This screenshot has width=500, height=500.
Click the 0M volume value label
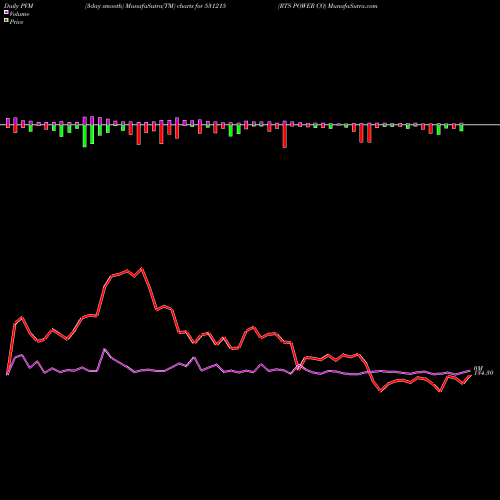point(478,369)
